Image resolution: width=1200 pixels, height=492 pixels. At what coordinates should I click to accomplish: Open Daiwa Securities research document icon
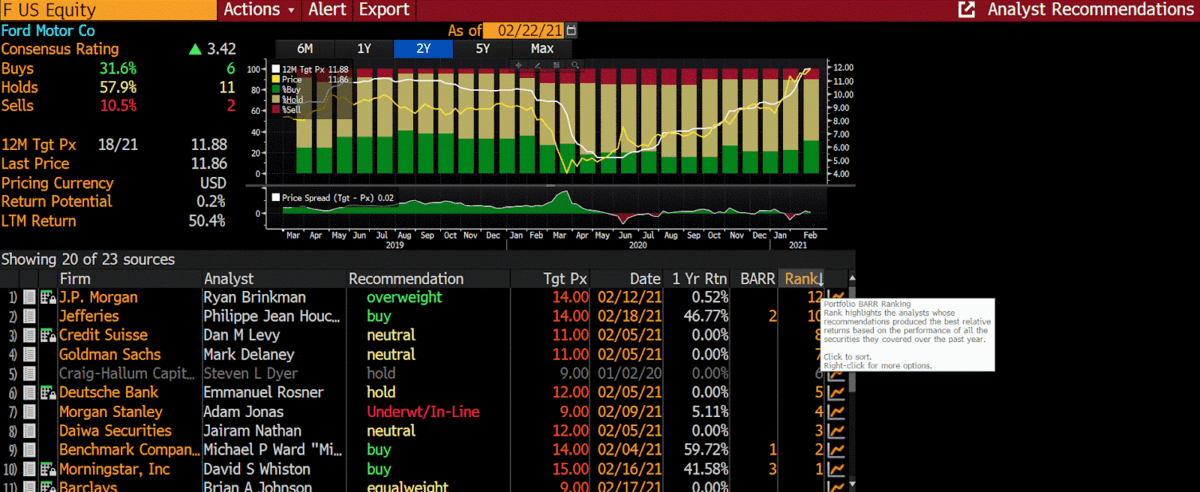pyautogui.click(x=29, y=431)
